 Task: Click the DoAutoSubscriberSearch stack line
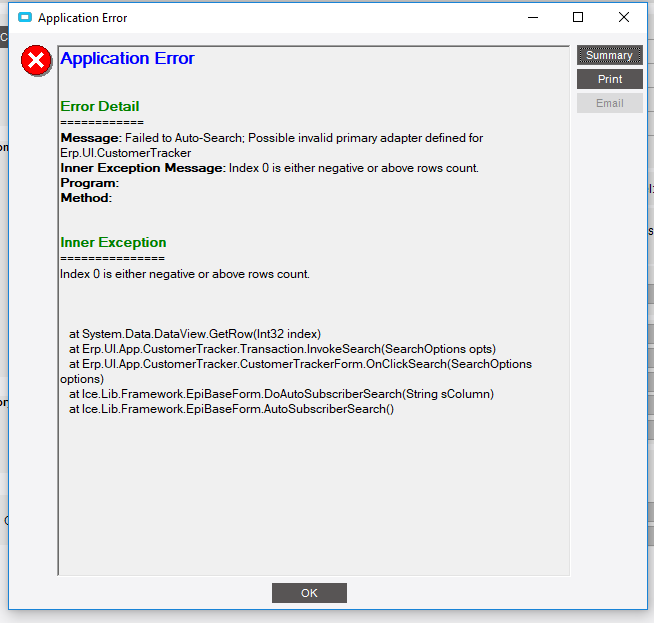coord(282,394)
